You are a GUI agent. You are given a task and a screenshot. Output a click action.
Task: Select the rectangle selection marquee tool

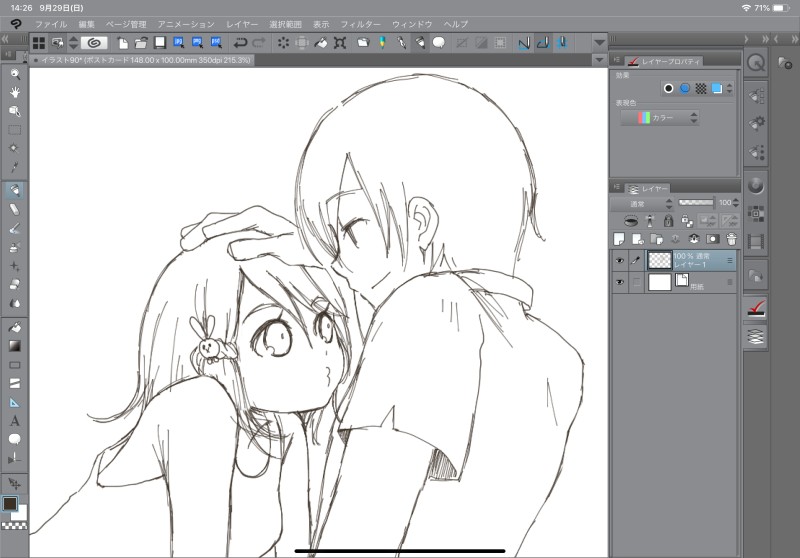[x=15, y=130]
